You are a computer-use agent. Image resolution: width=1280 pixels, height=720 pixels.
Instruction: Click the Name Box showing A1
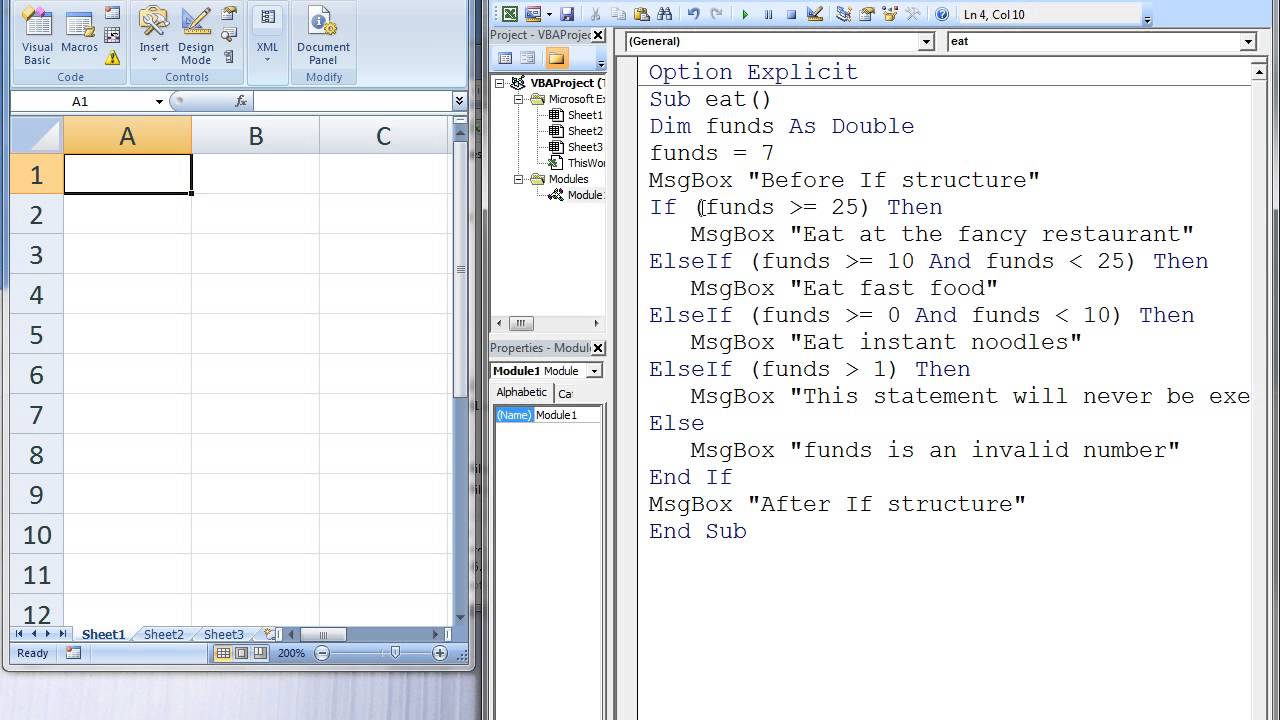click(x=81, y=101)
